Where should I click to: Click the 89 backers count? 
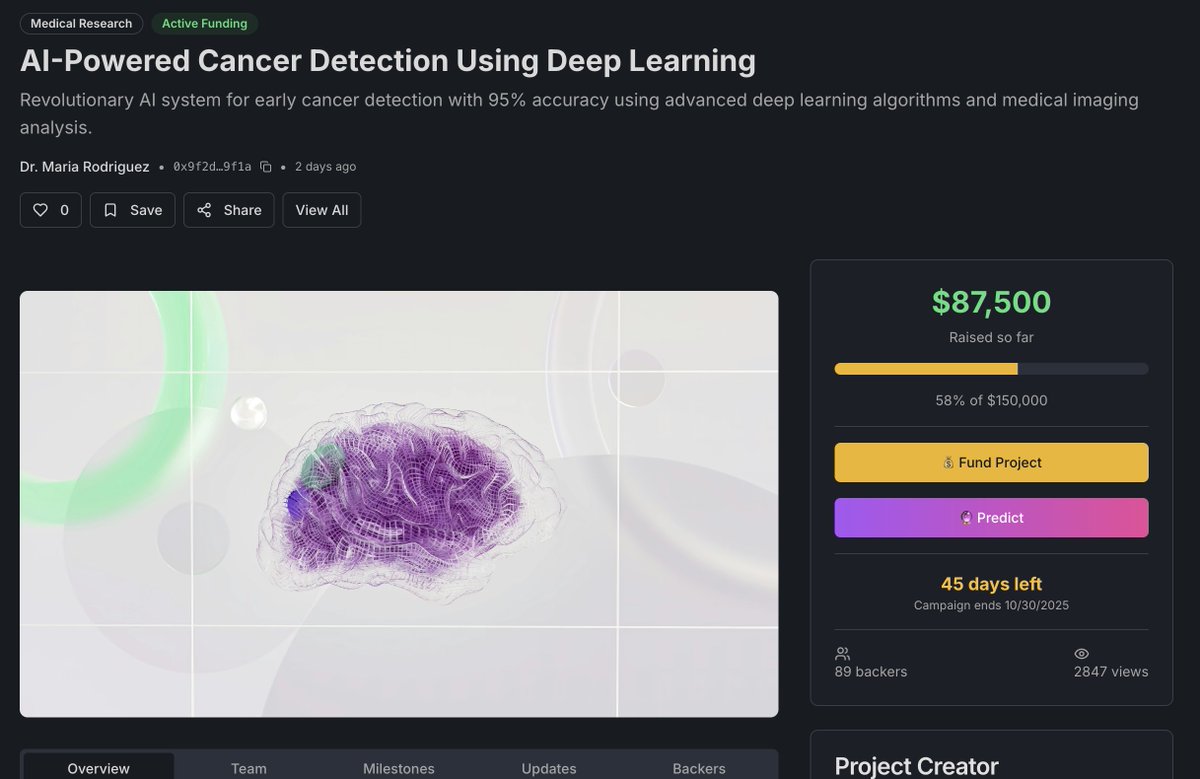[871, 672]
